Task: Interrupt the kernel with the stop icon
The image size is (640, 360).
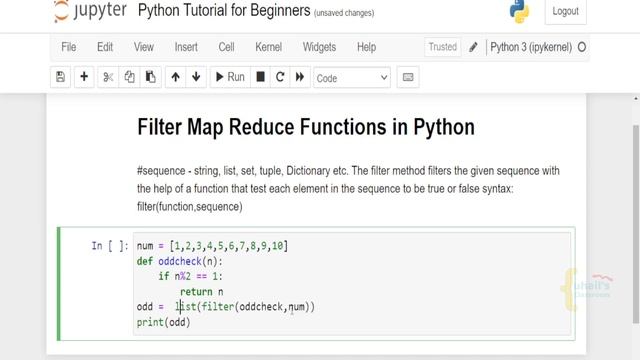Action: pyautogui.click(x=260, y=77)
